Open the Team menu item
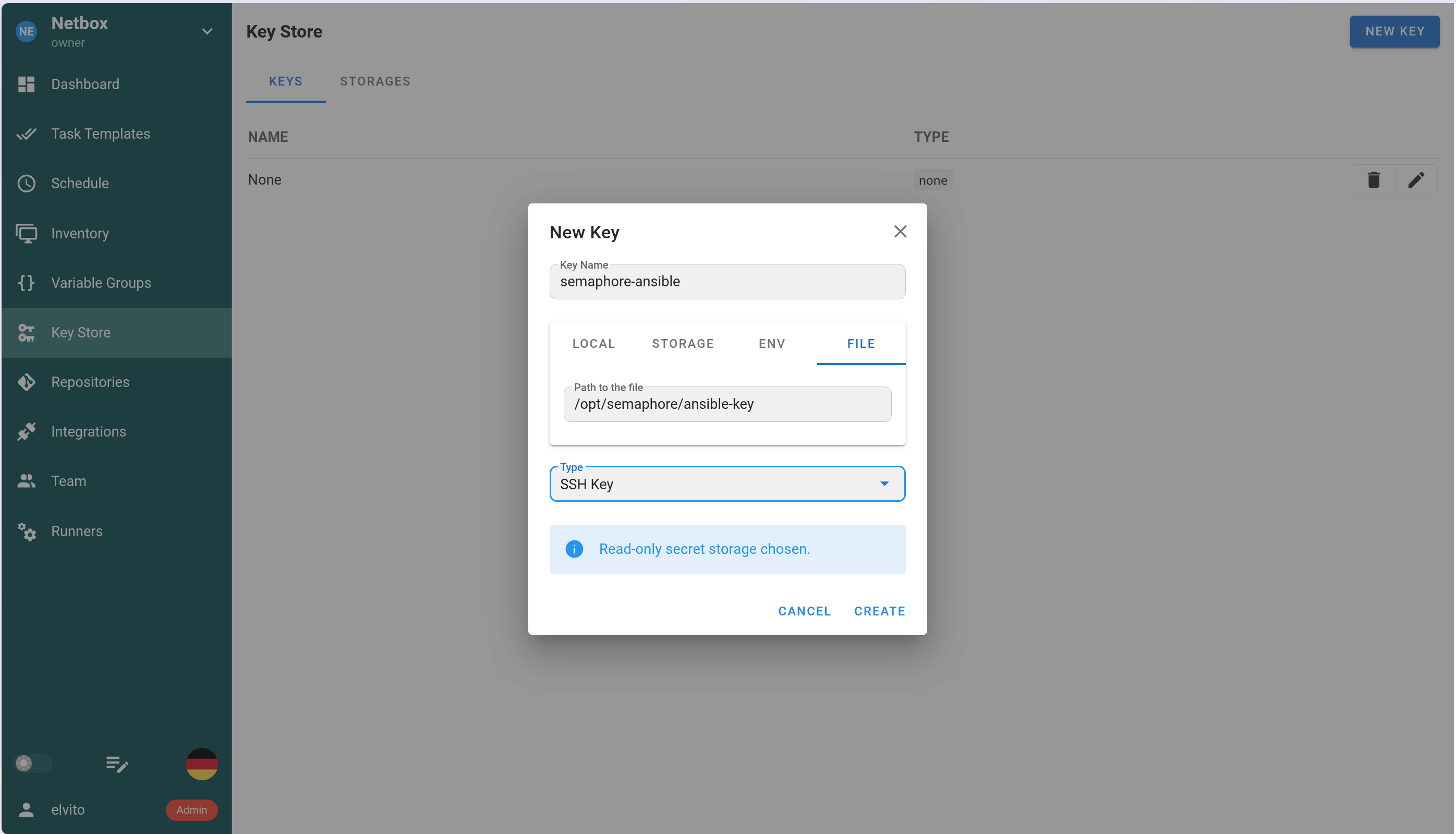1456x834 pixels. click(x=117, y=481)
